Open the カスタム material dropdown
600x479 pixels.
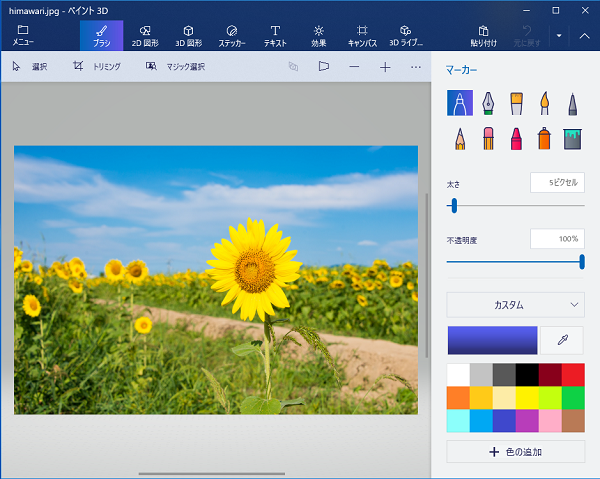tap(515, 304)
